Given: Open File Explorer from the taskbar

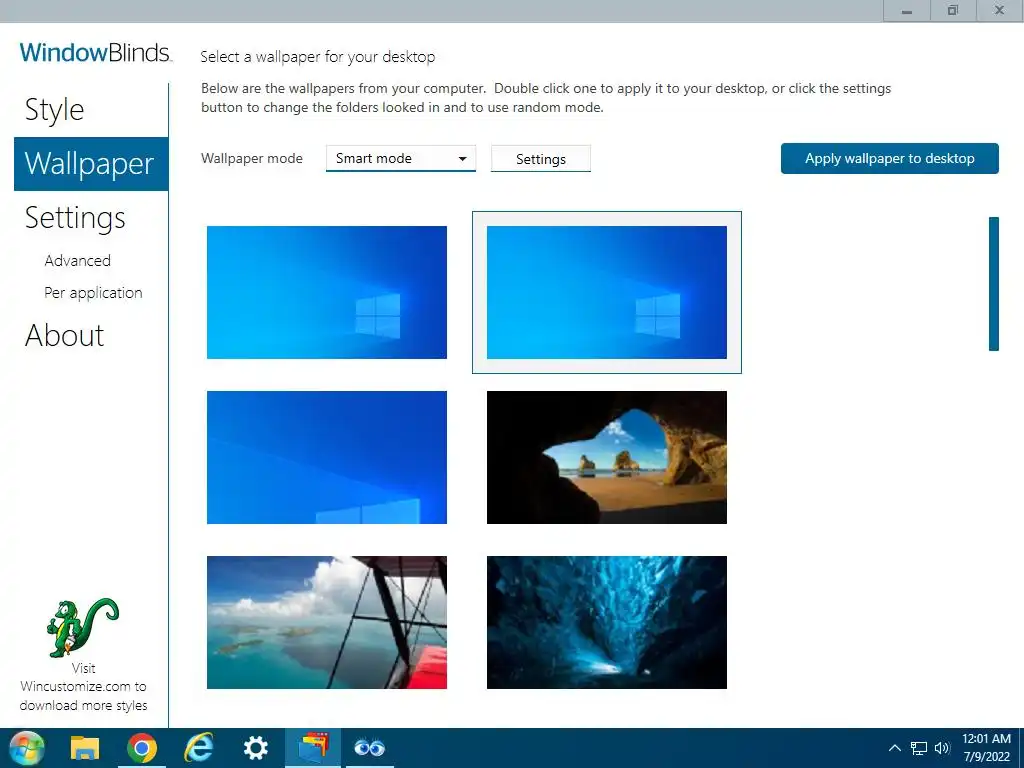Looking at the screenshot, I should point(85,748).
